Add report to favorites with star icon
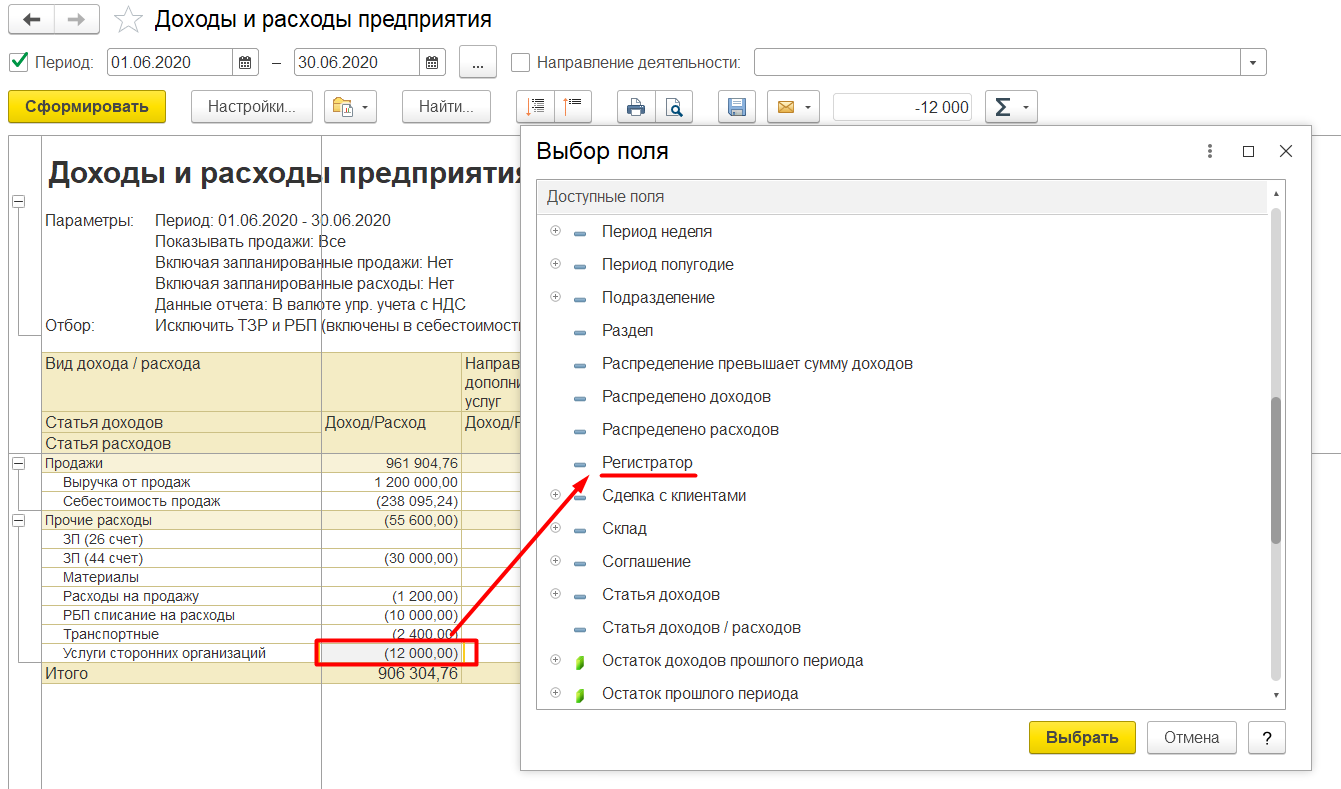The width and height of the screenshot is (1341, 789). coord(129,19)
